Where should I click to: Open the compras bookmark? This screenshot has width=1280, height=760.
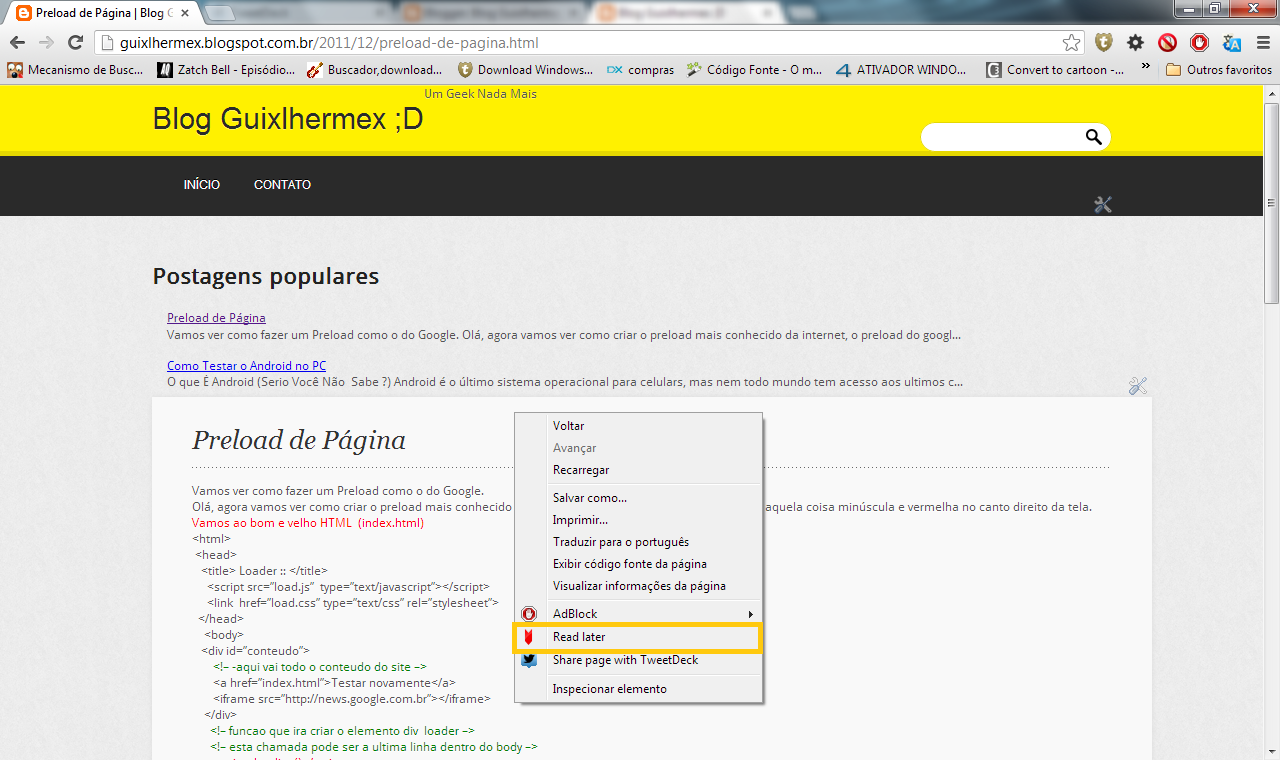coord(640,70)
